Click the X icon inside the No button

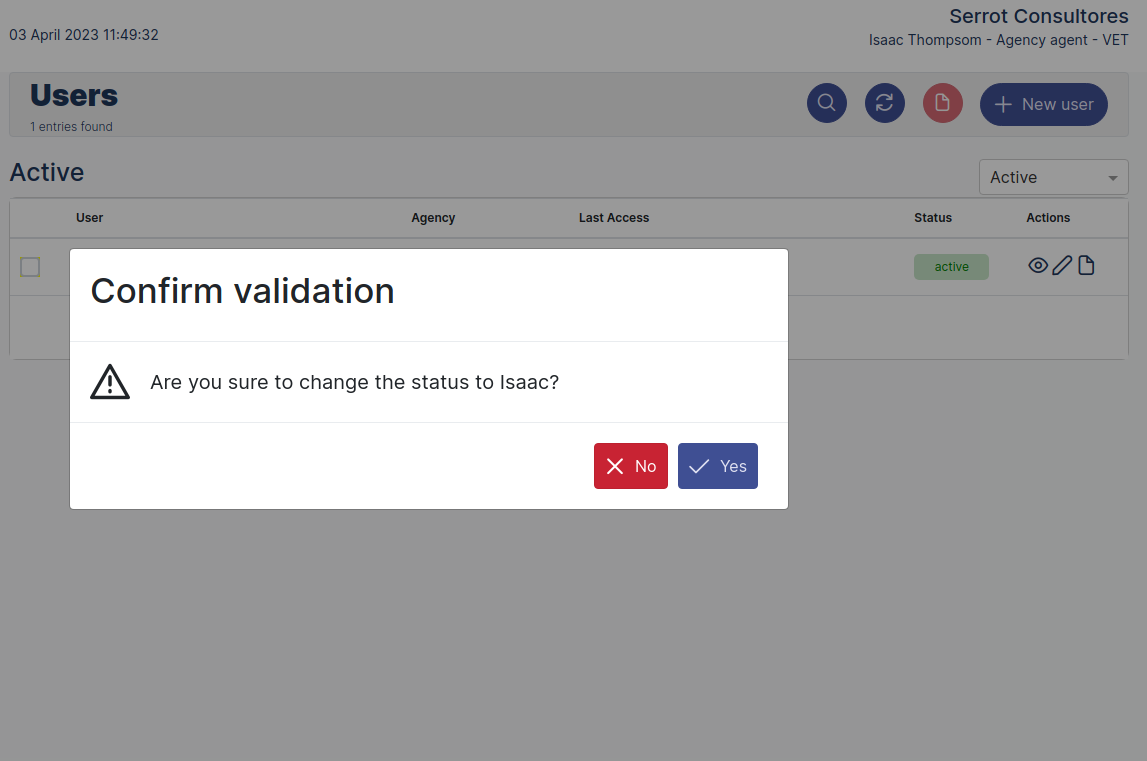(613, 466)
